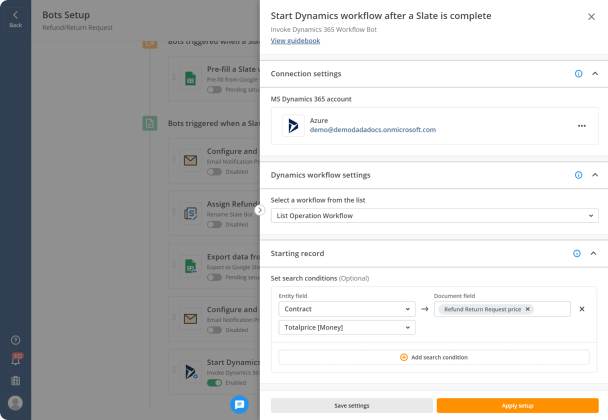Toggle the Assign Refund bot switch
Viewport: 608px width, 420px height.
tap(214, 225)
